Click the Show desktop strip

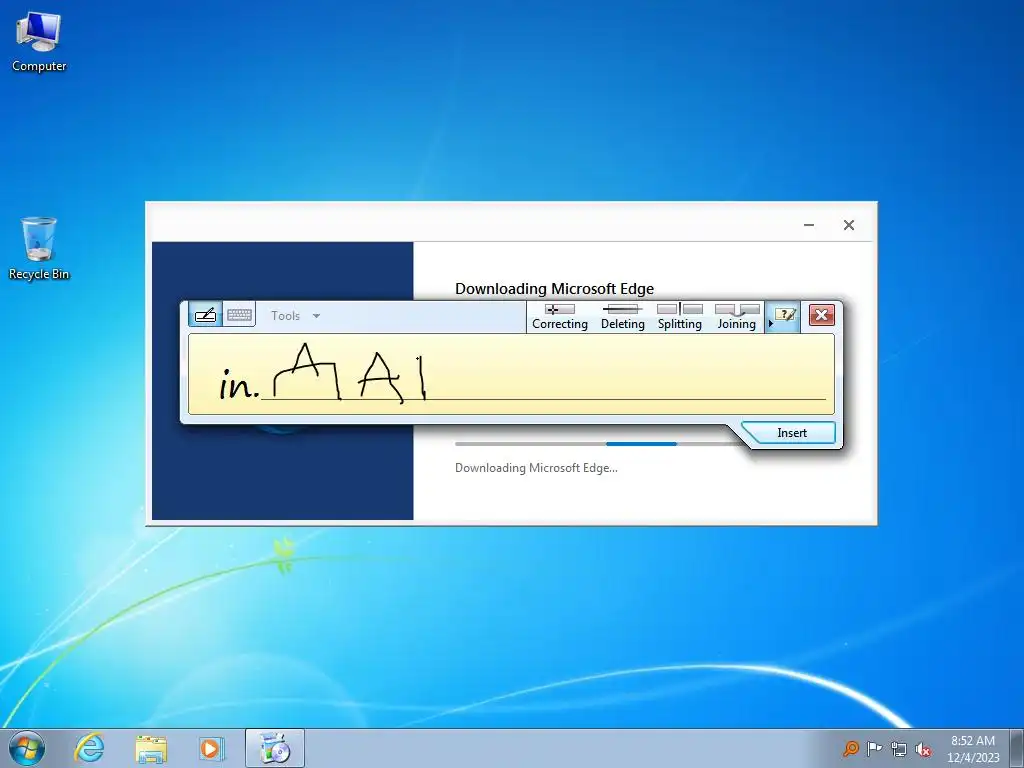click(x=1017, y=748)
